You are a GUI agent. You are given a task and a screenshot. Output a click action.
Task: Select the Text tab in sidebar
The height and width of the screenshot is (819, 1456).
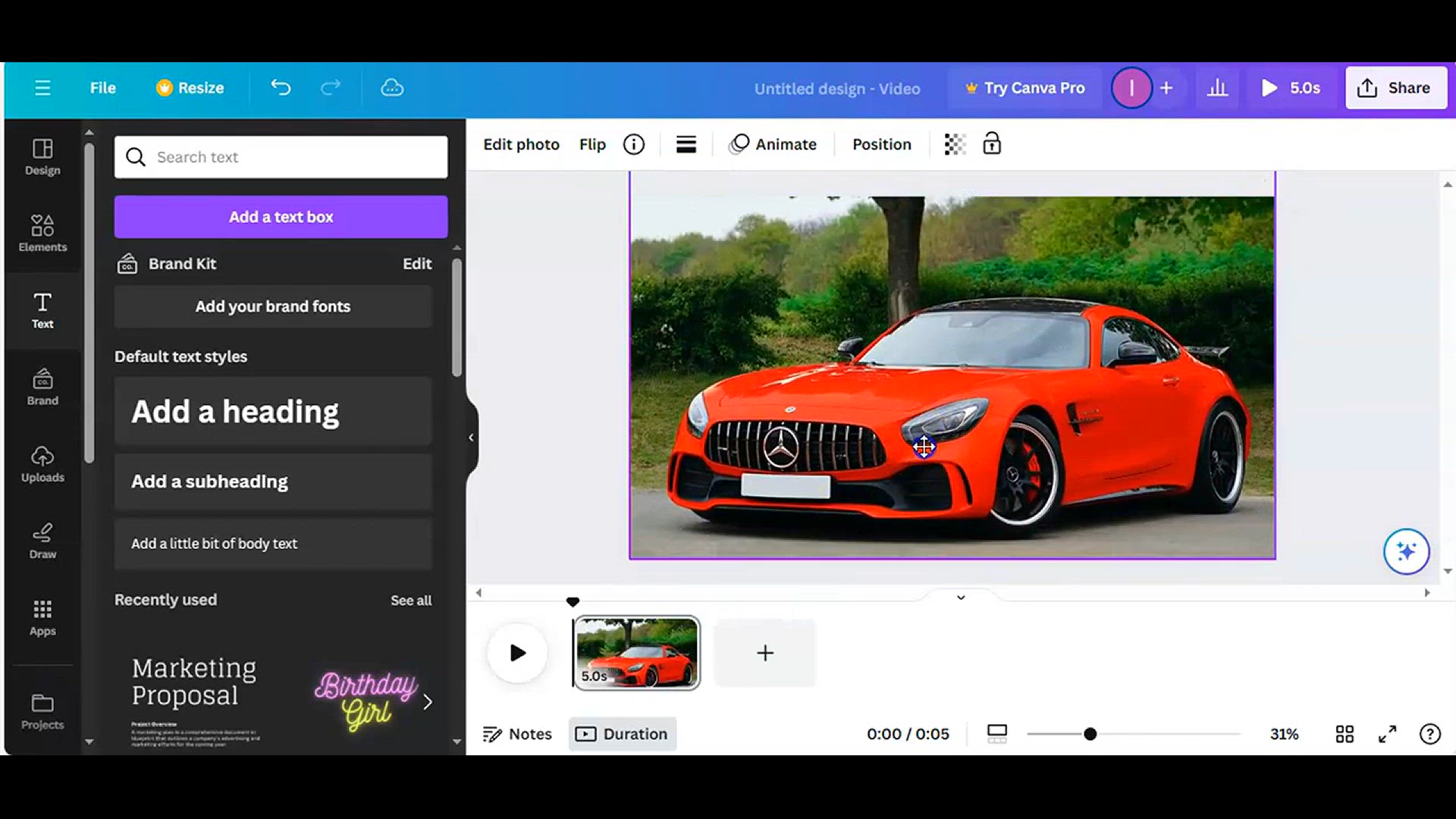[x=42, y=310]
